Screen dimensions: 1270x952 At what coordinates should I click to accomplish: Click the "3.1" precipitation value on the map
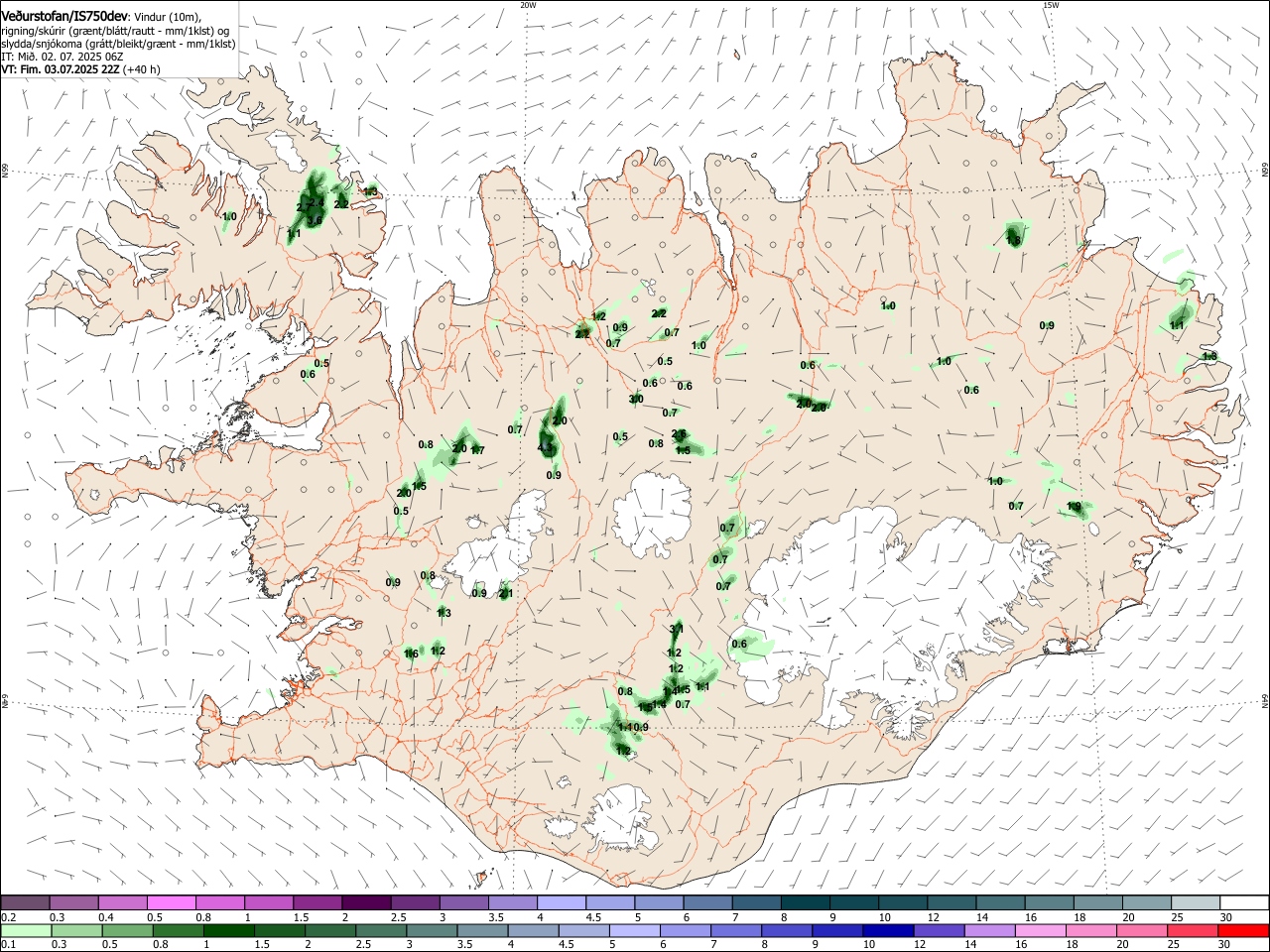coord(677,629)
